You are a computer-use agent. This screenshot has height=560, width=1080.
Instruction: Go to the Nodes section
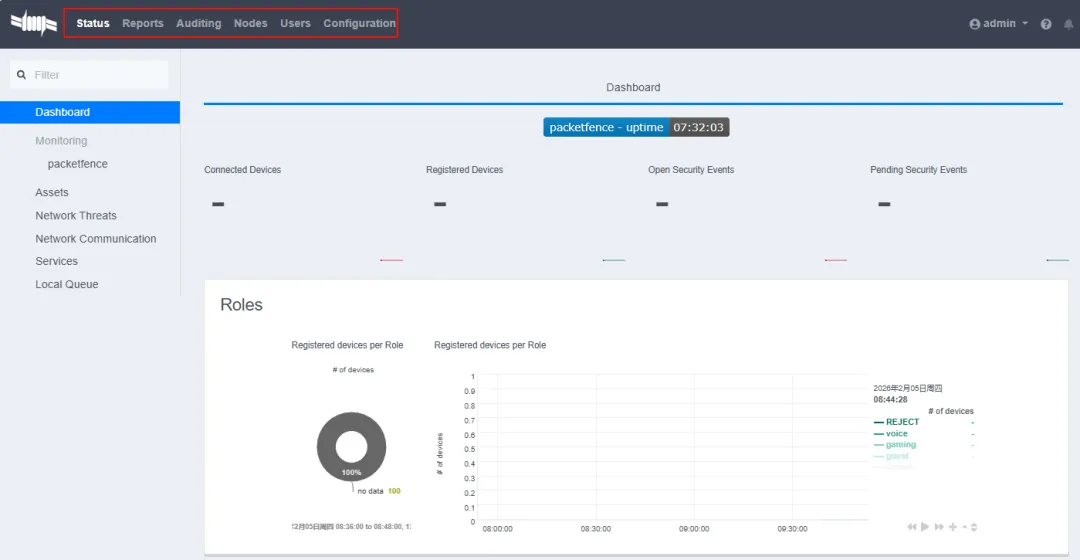click(x=250, y=23)
